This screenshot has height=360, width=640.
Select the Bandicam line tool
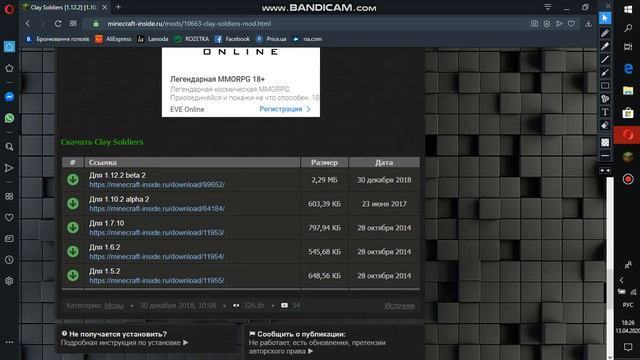(605, 59)
